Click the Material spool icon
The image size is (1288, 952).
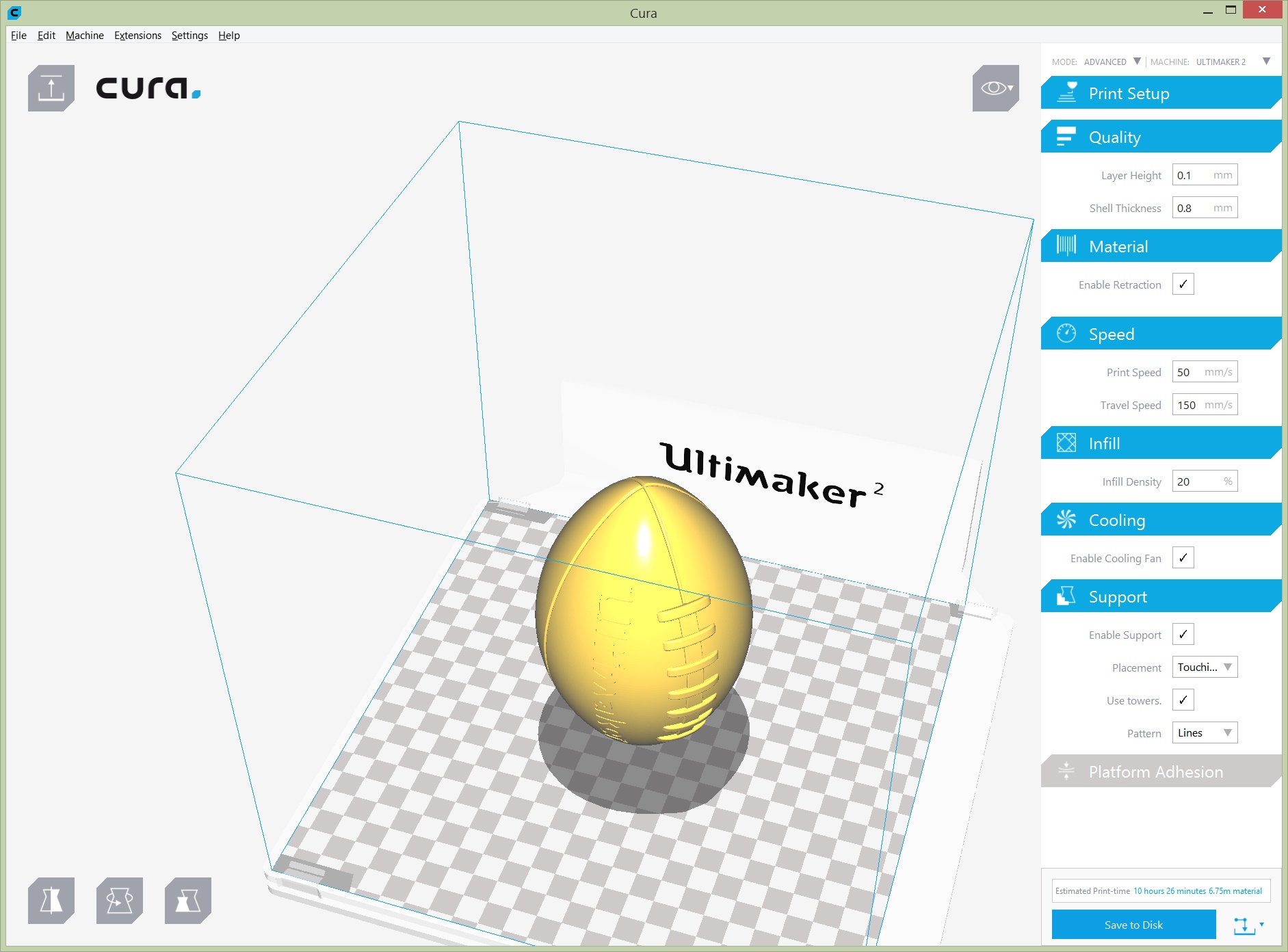pyautogui.click(x=1066, y=246)
